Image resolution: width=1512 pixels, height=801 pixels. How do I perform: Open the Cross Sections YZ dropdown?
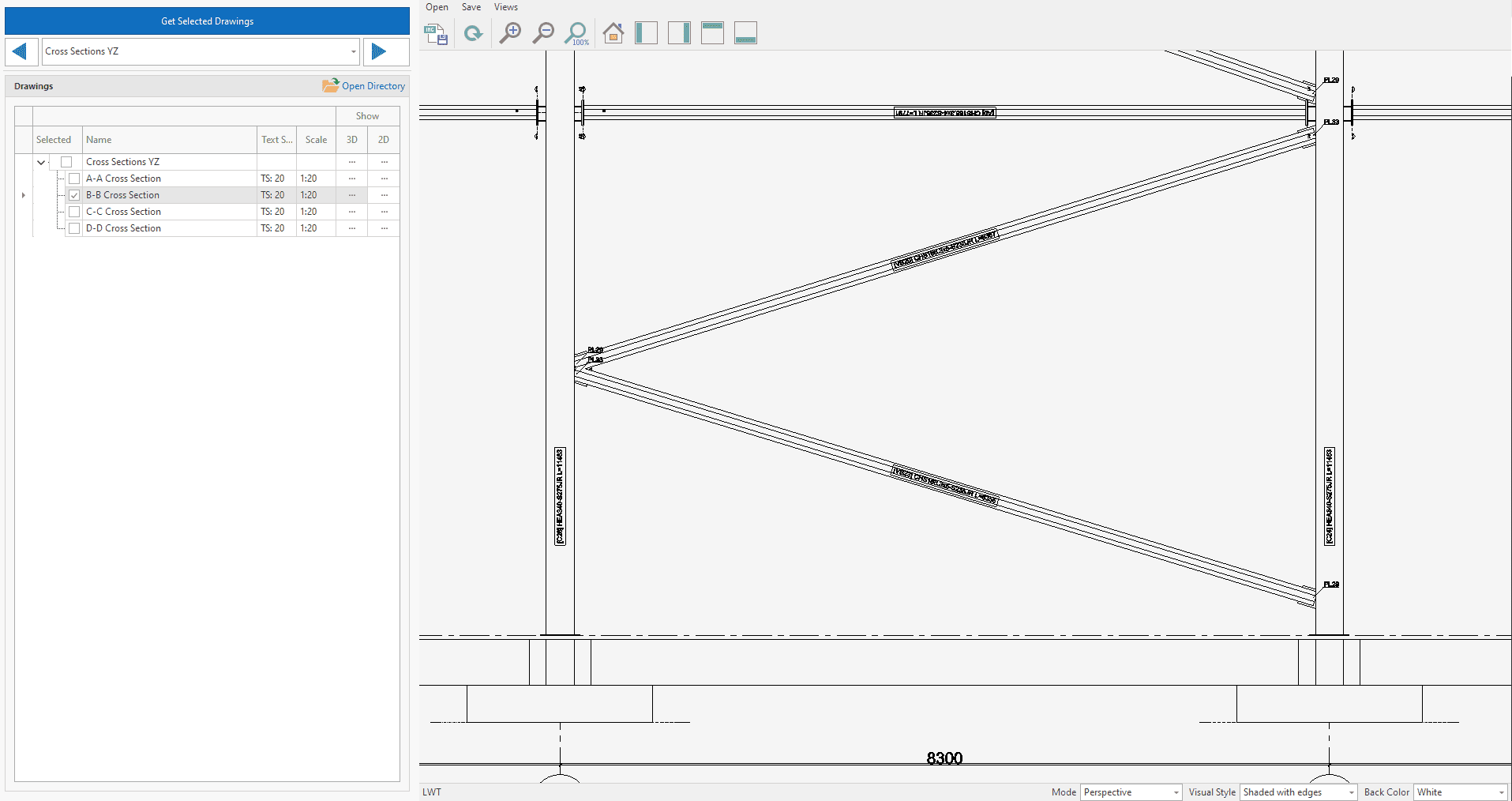point(353,51)
